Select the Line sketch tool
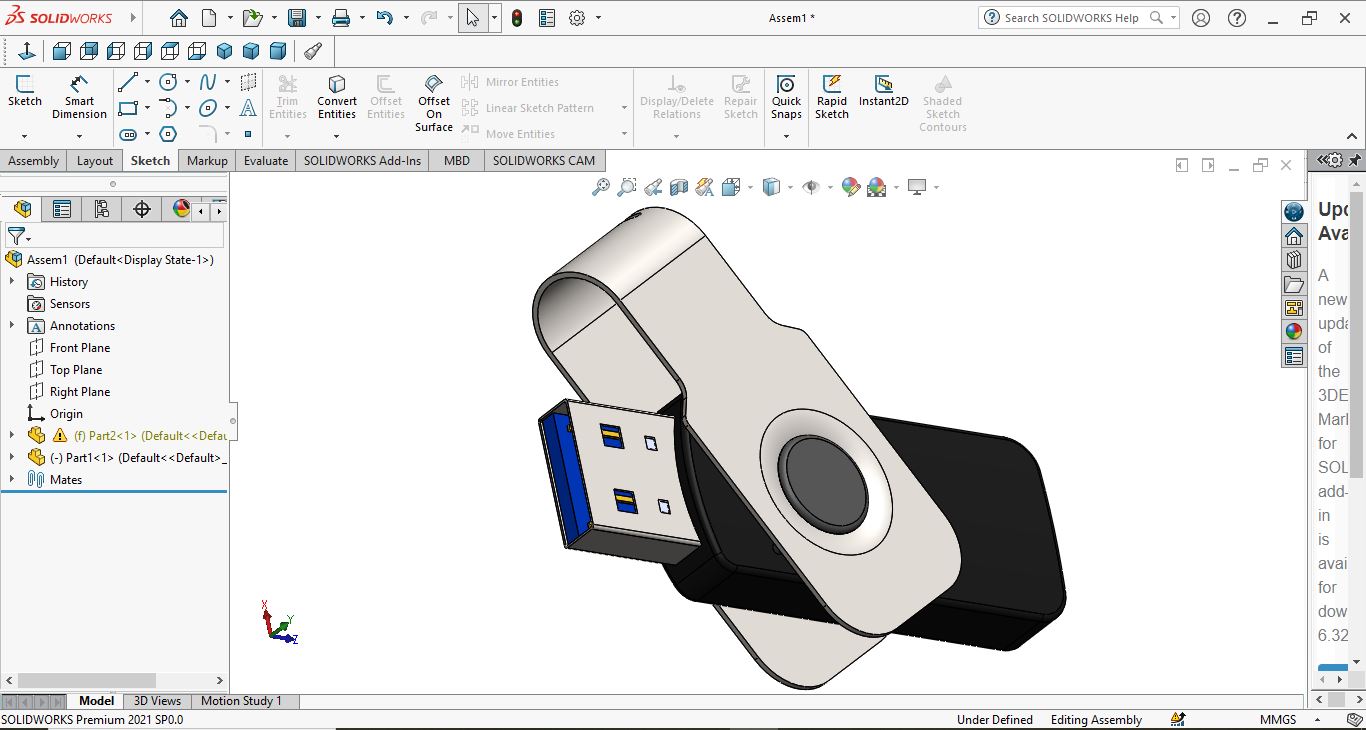 [x=128, y=82]
